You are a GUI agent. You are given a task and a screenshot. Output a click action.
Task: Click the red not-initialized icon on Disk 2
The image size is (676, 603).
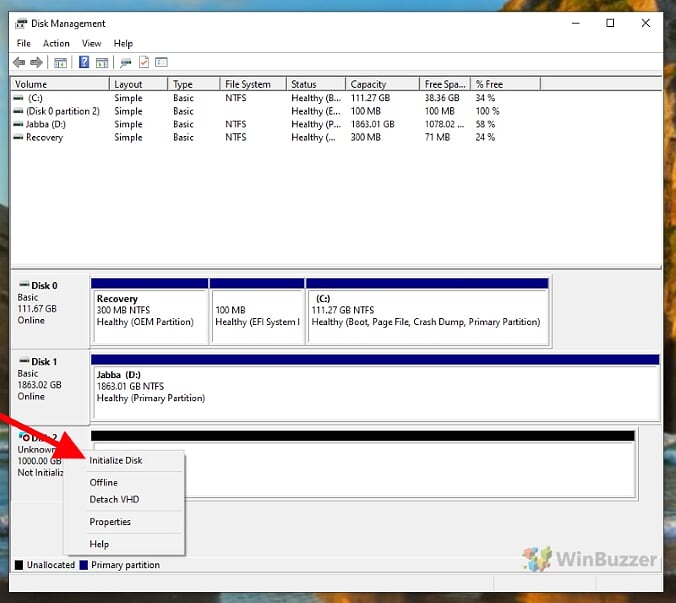click(x=25, y=437)
